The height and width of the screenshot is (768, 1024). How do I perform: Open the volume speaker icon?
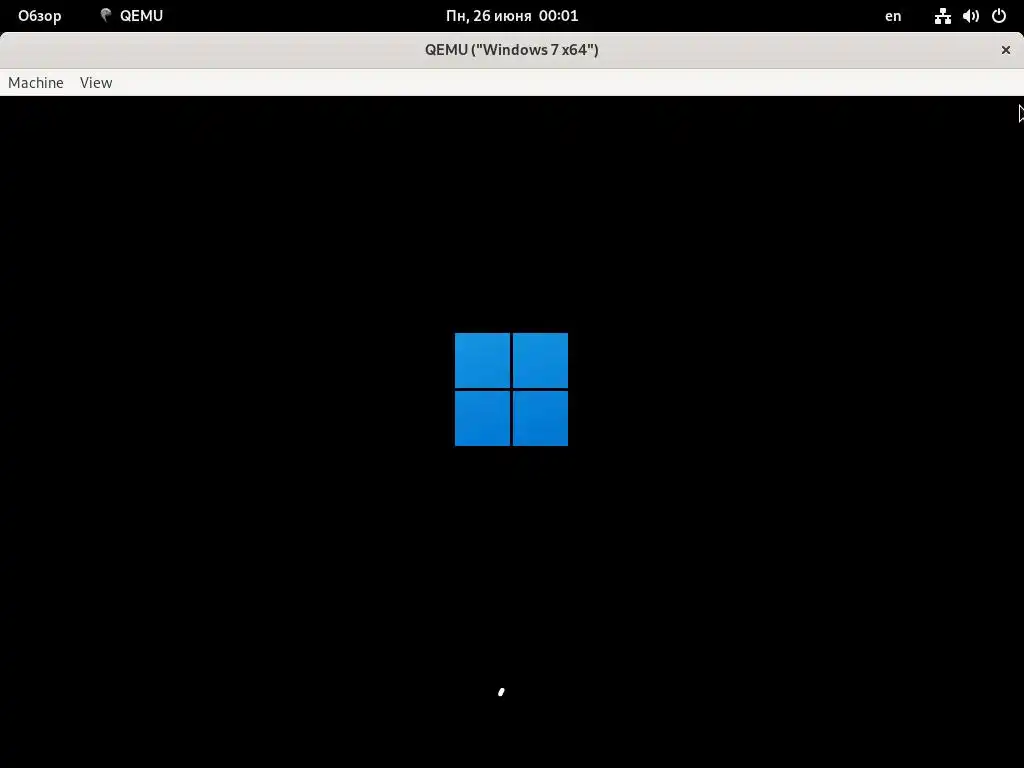[x=971, y=16]
